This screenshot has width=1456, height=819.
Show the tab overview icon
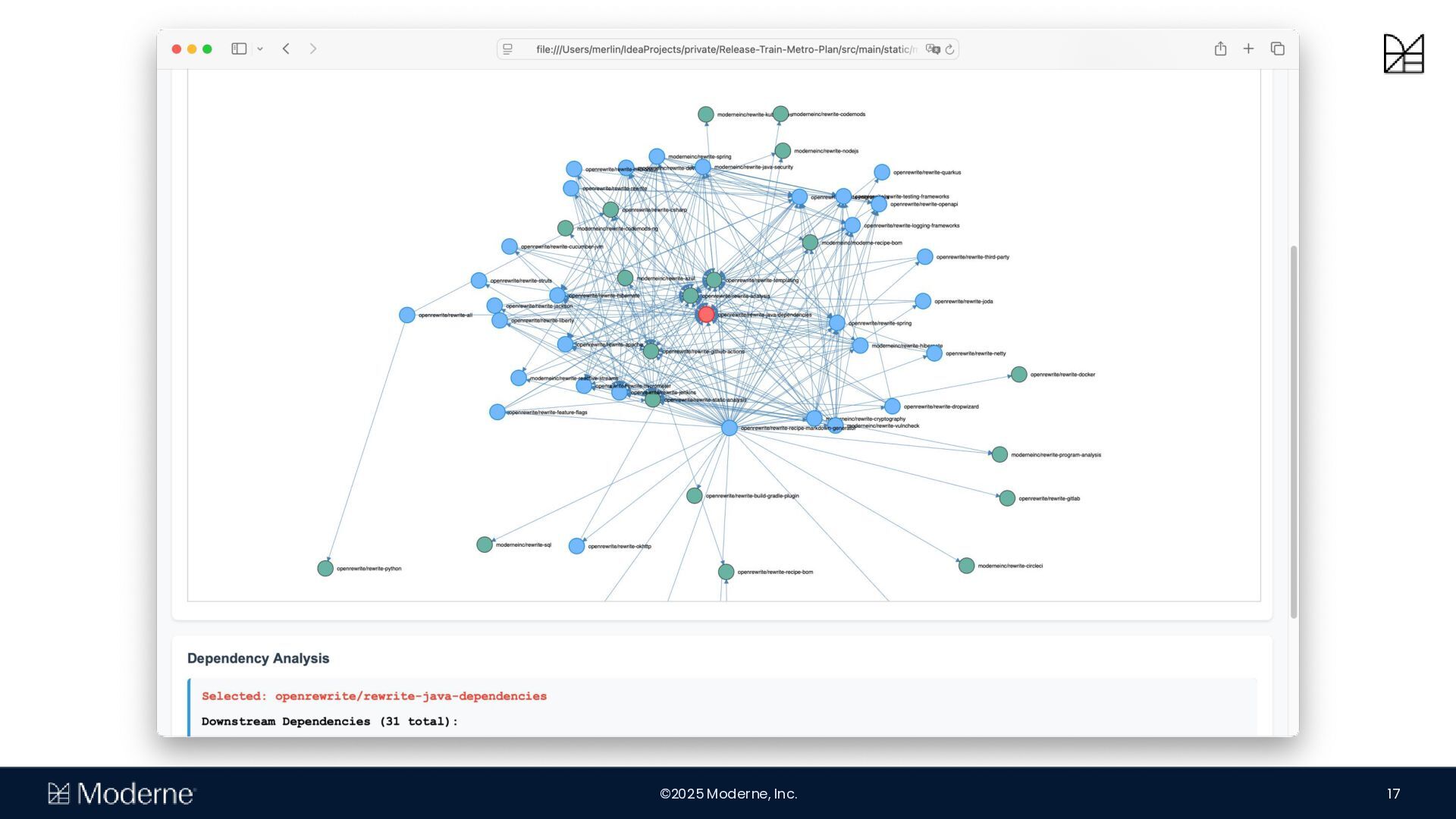pos(1278,49)
